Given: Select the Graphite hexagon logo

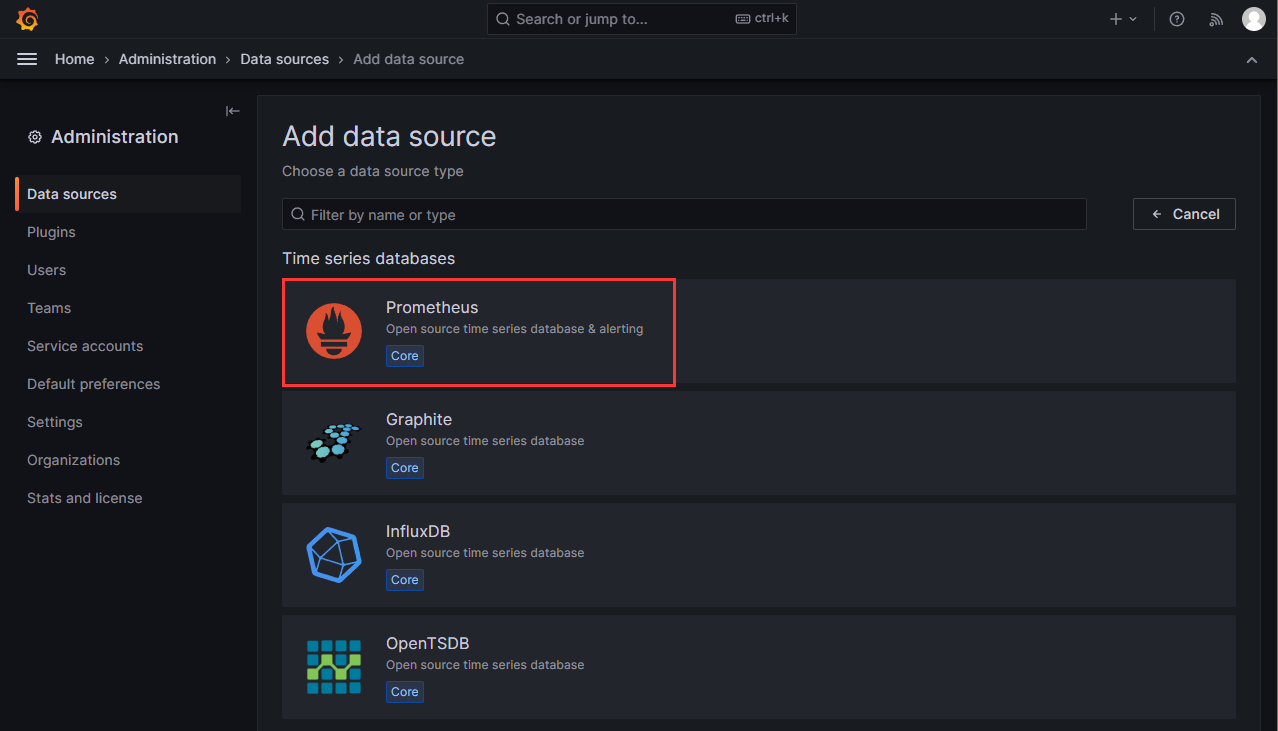Looking at the screenshot, I should point(333,443).
